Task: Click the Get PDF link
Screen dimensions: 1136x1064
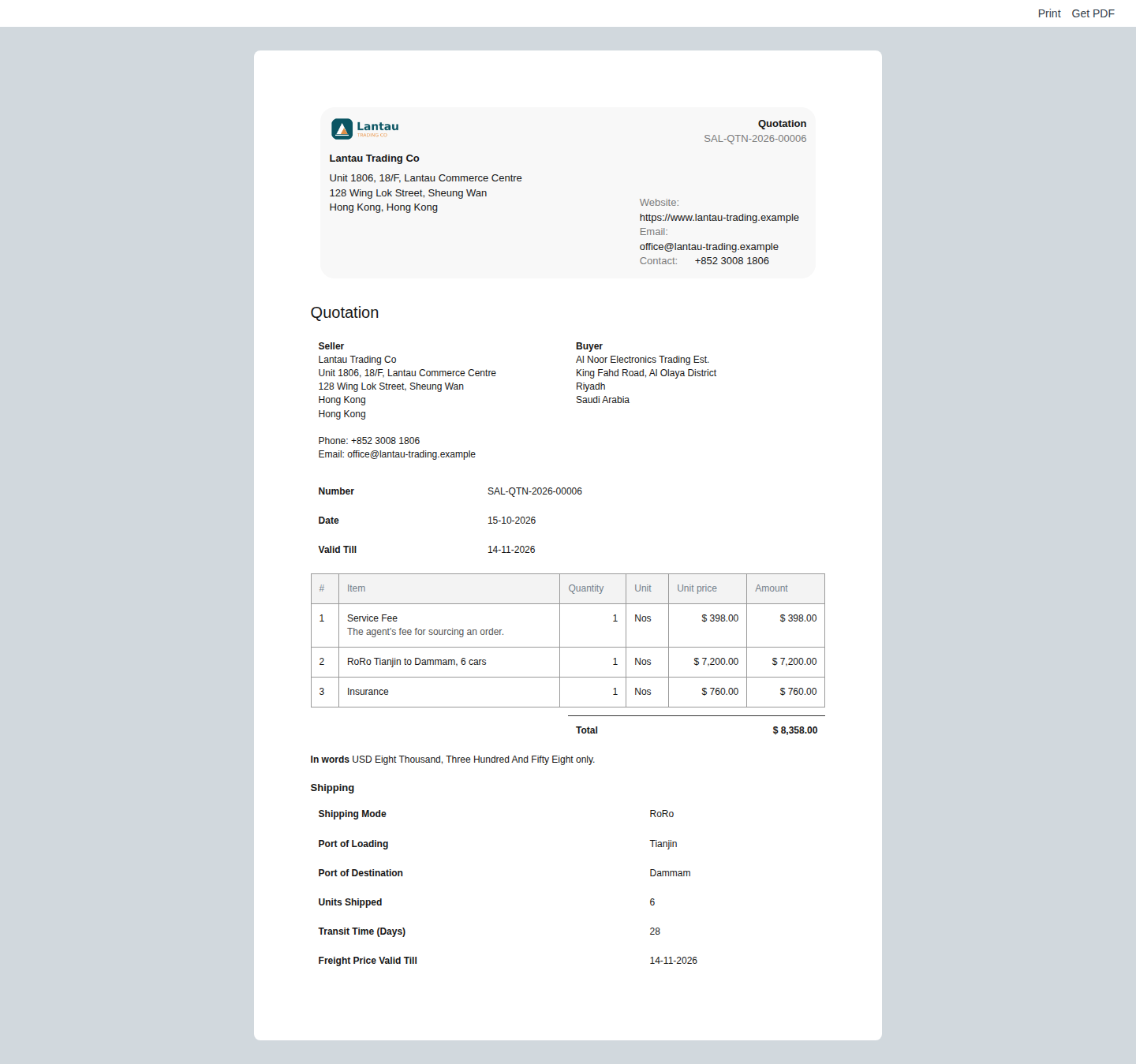Action: (1093, 13)
